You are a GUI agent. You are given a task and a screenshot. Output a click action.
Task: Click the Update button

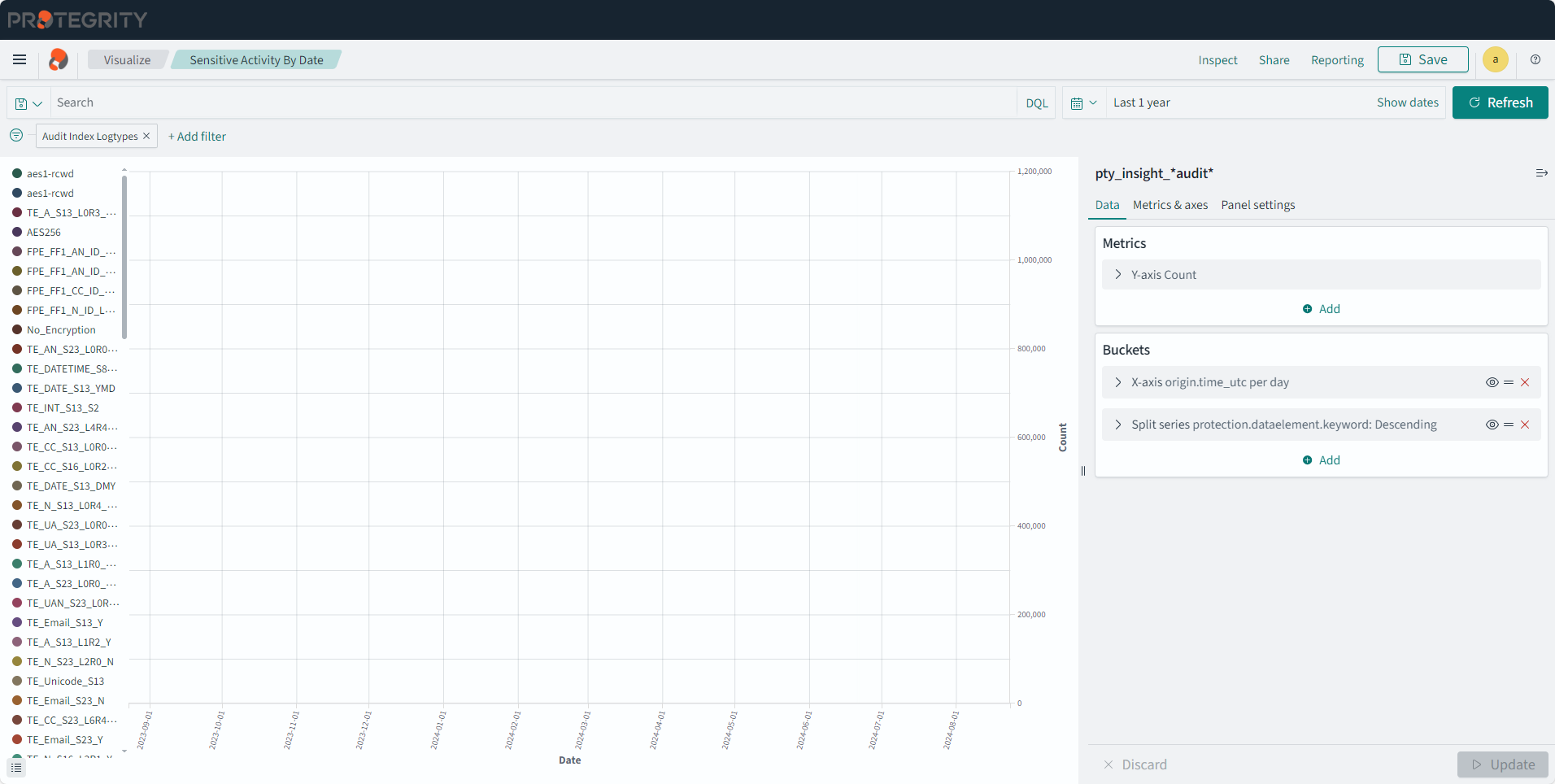point(1502,764)
